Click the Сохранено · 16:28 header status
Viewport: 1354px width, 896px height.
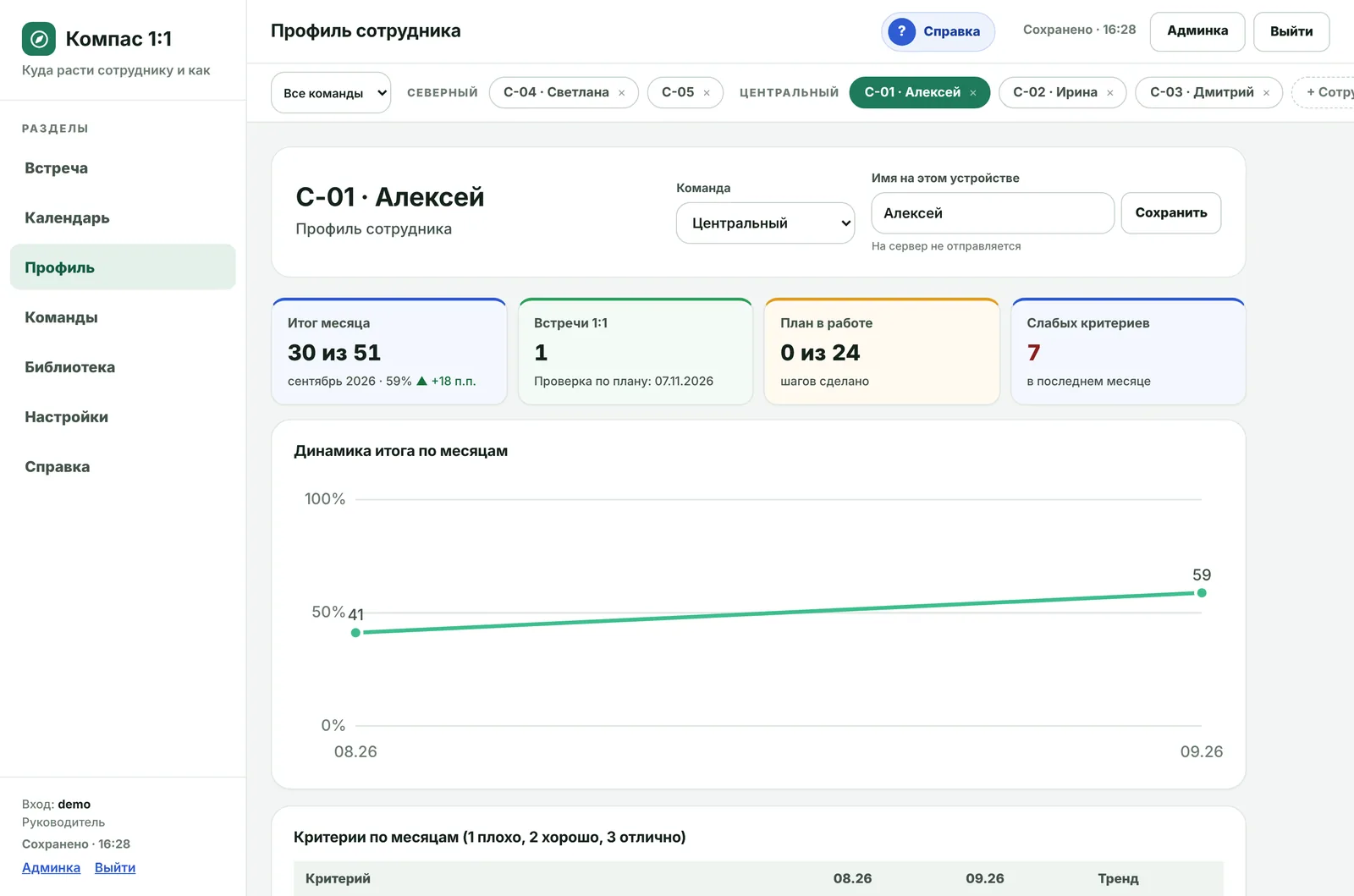click(x=1080, y=30)
